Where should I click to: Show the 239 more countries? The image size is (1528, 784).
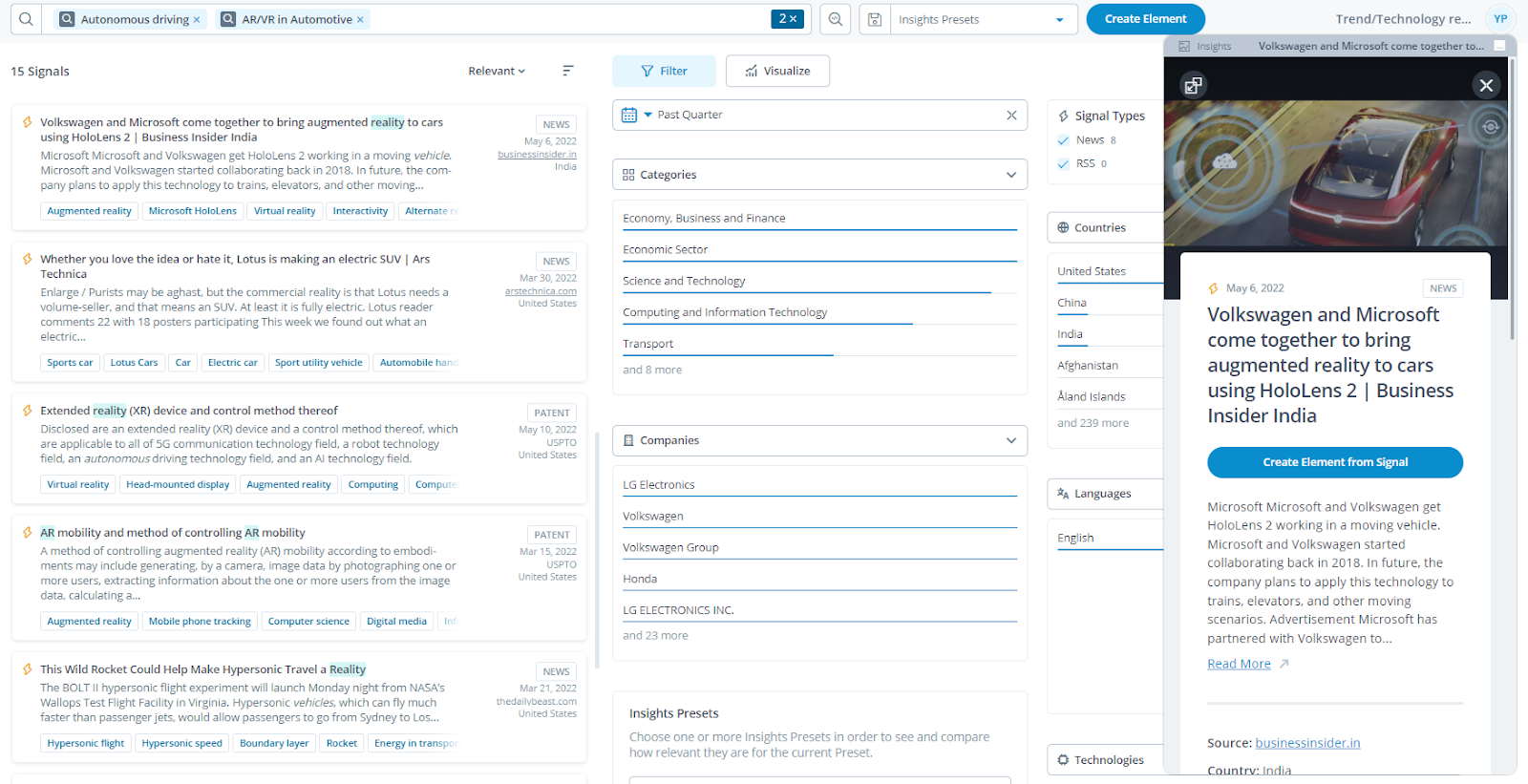pyautogui.click(x=1093, y=423)
